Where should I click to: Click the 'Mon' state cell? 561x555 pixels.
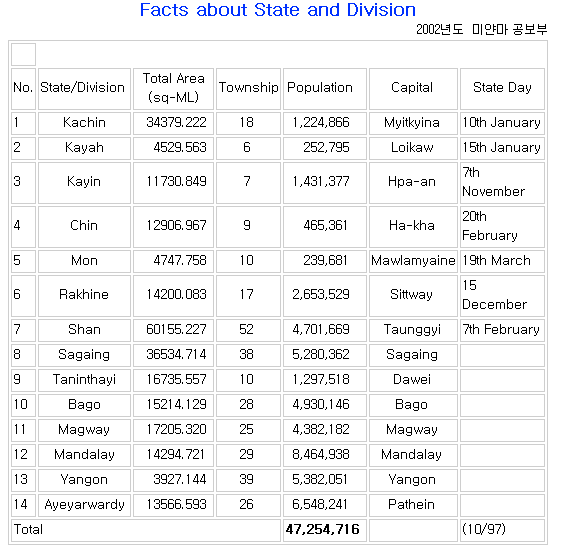pos(84,261)
